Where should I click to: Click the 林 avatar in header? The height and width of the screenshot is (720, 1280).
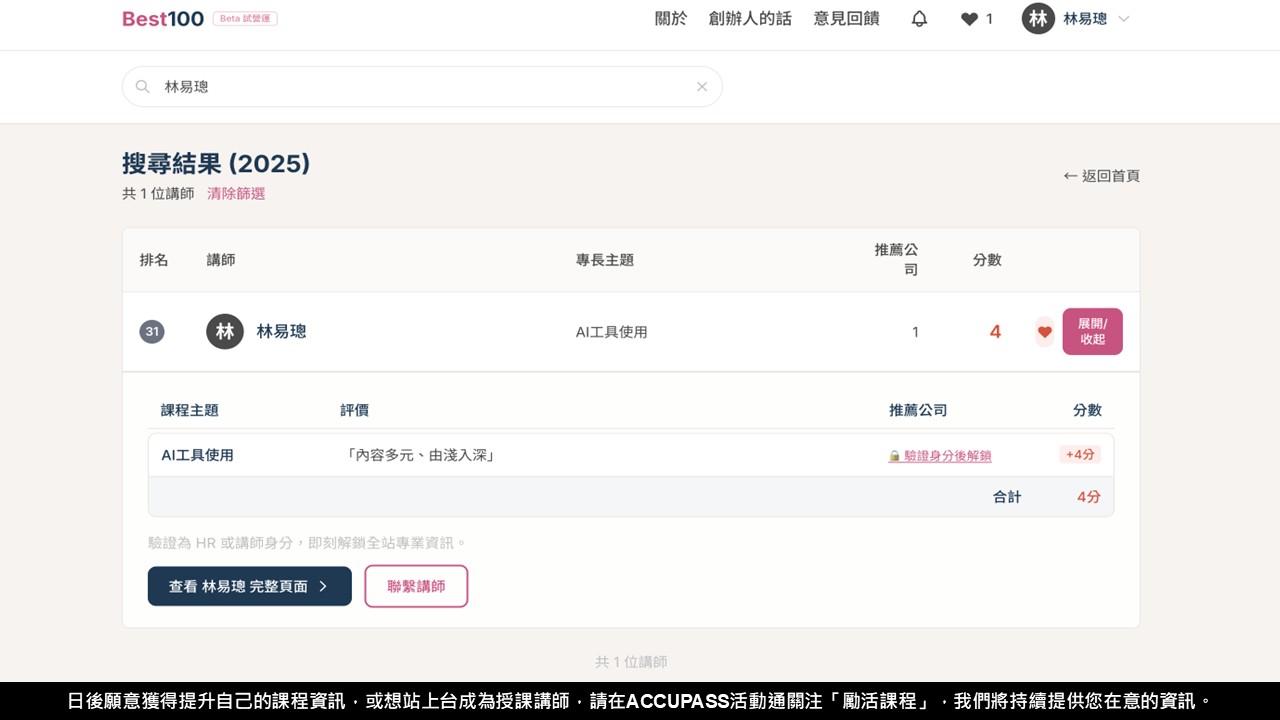point(1038,19)
